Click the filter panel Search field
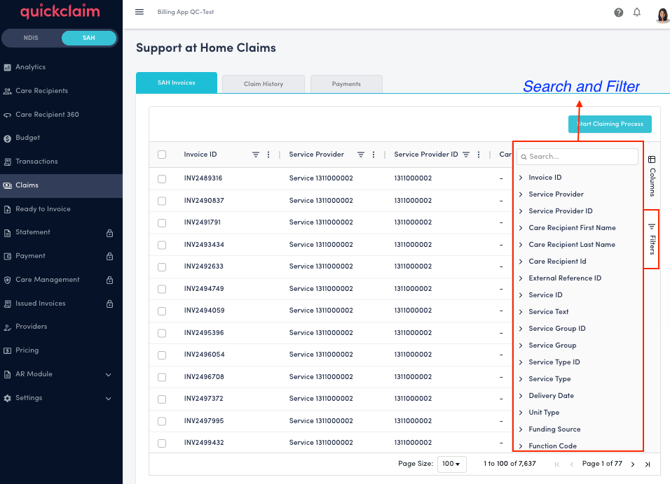This screenshot has height=484, width=670. pos(580,157)
